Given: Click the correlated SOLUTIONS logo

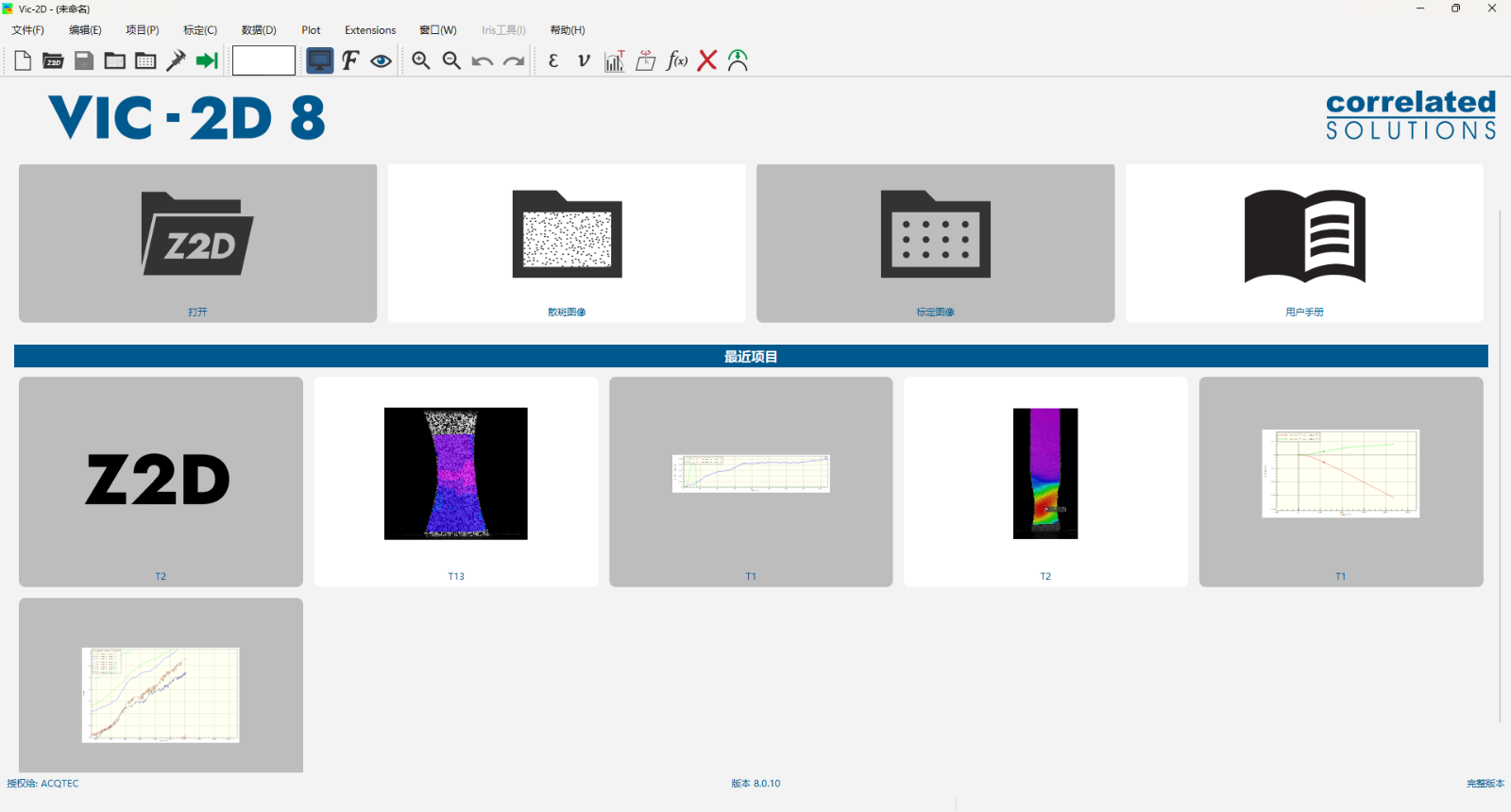Looking at the screenshot, I should coord(1411,115).
